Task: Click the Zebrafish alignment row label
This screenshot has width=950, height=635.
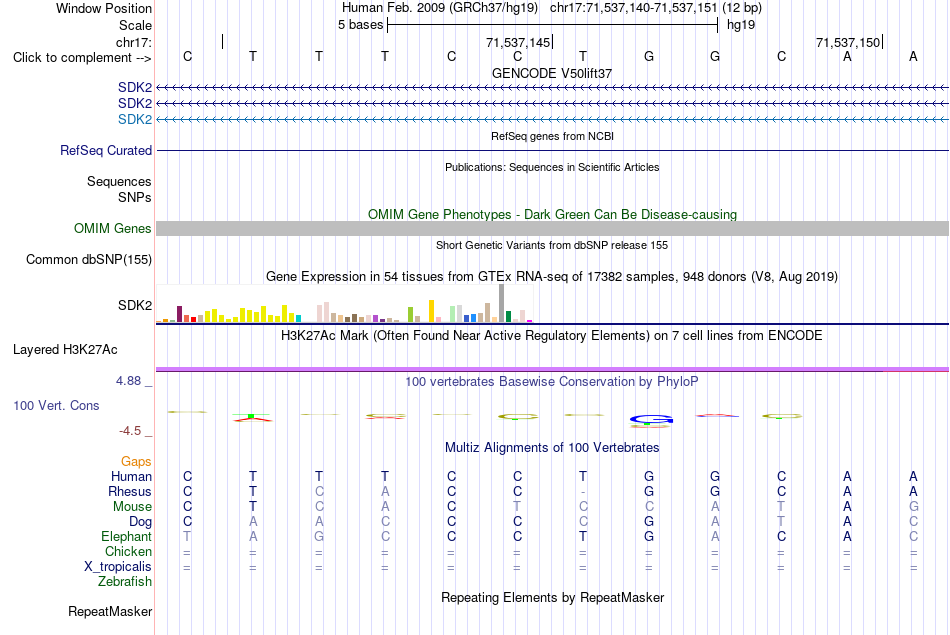Action: tap(125, 582)
